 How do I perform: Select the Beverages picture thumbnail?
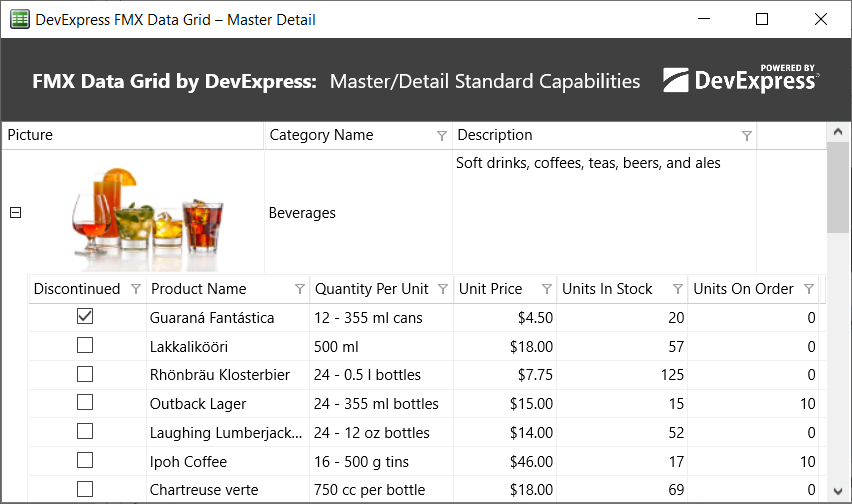148,219
